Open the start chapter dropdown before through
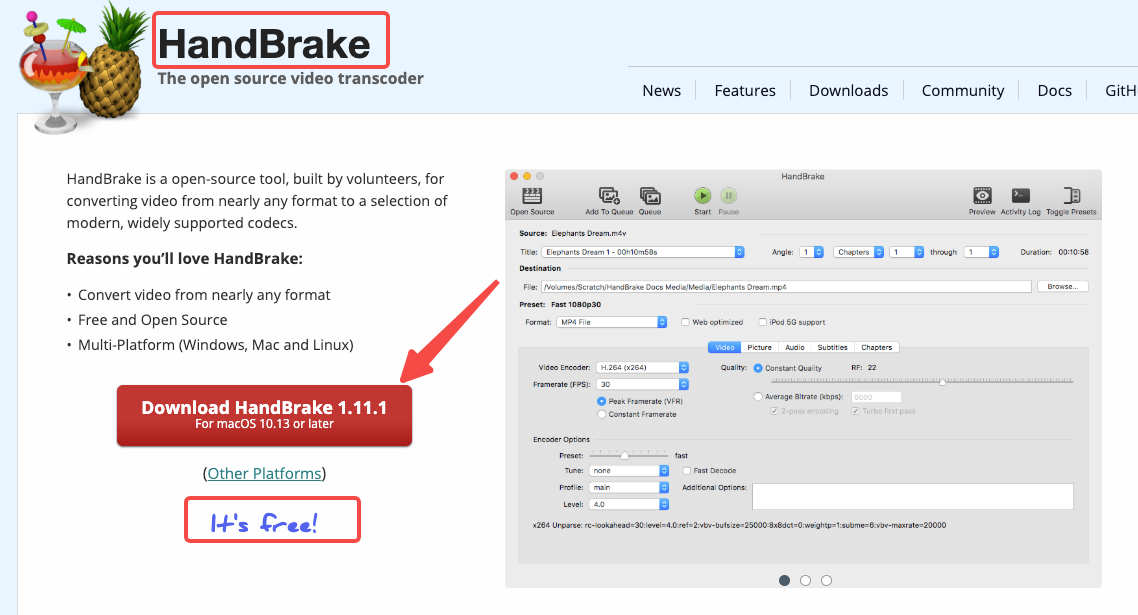This screenshot has height=615, width=1138. pyautogui.click(x=906, y=252)
